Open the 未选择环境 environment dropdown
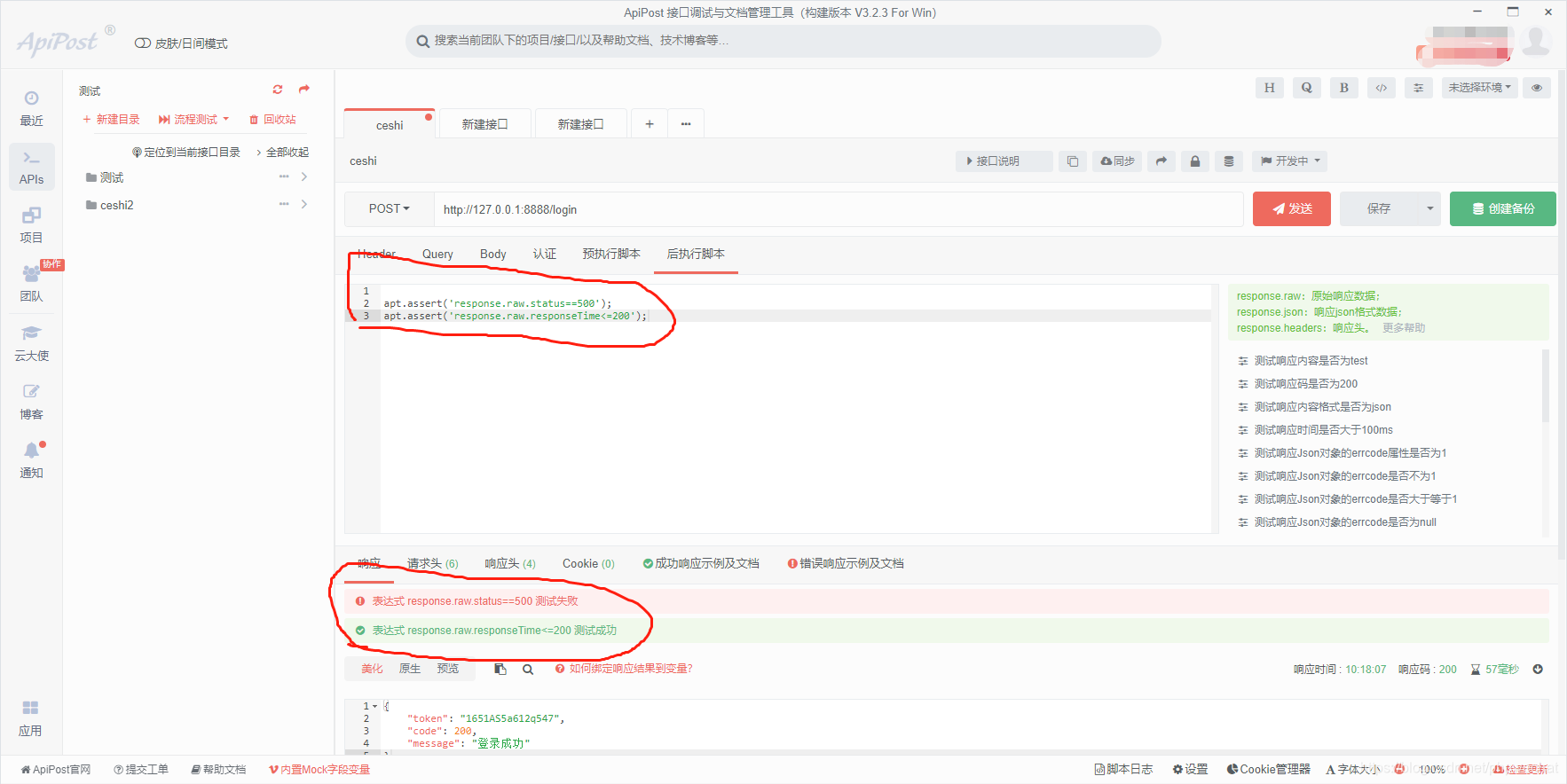The image size is (1567, 784). pos(1480,88)
